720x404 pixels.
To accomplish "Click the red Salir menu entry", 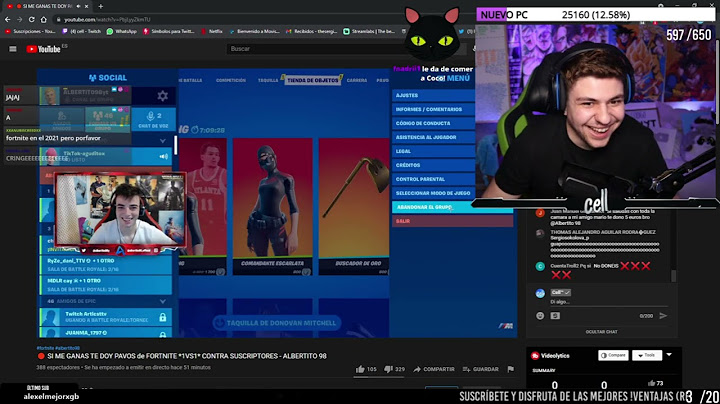I will 452,221.
